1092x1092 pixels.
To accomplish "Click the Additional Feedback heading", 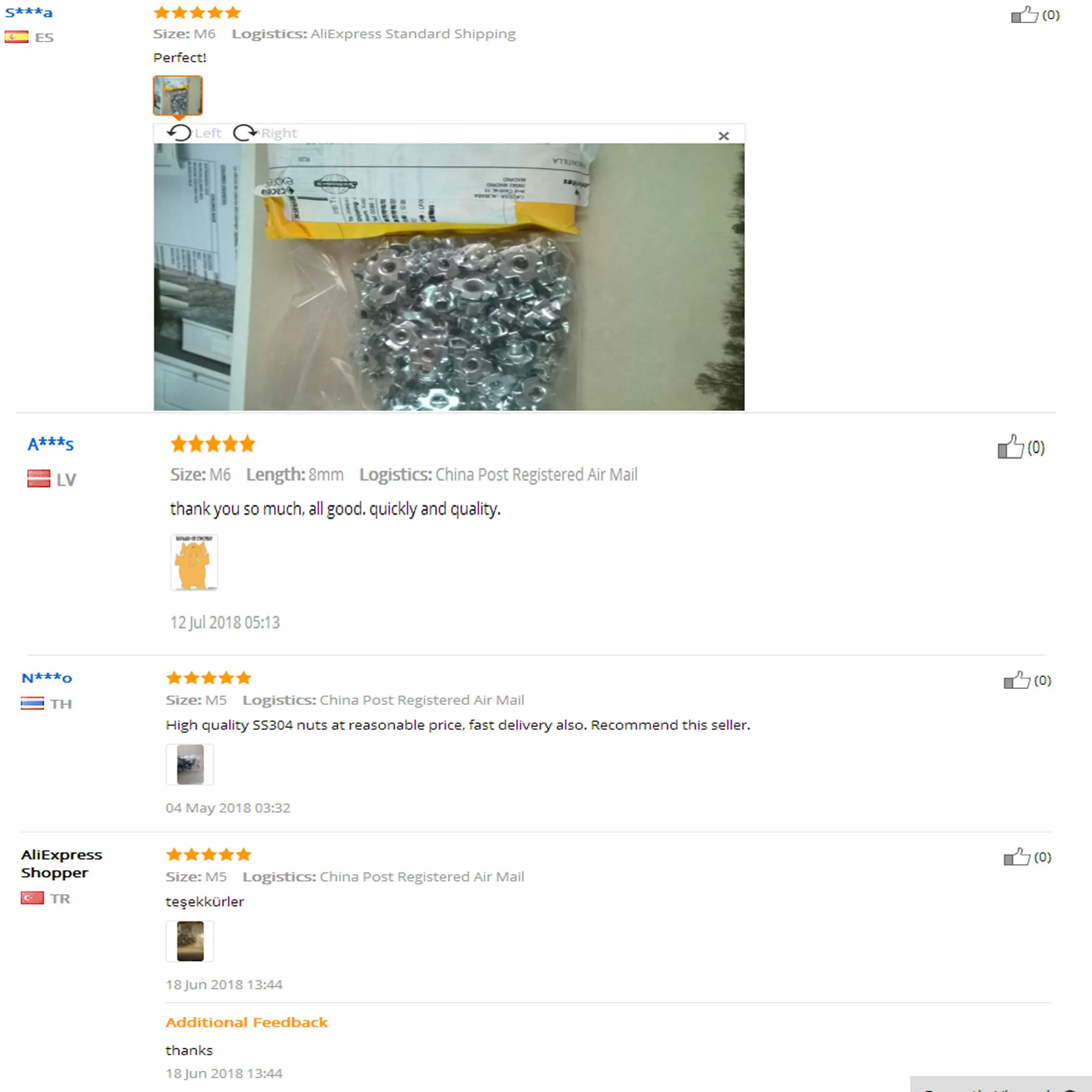I will tap(247, 1023).
